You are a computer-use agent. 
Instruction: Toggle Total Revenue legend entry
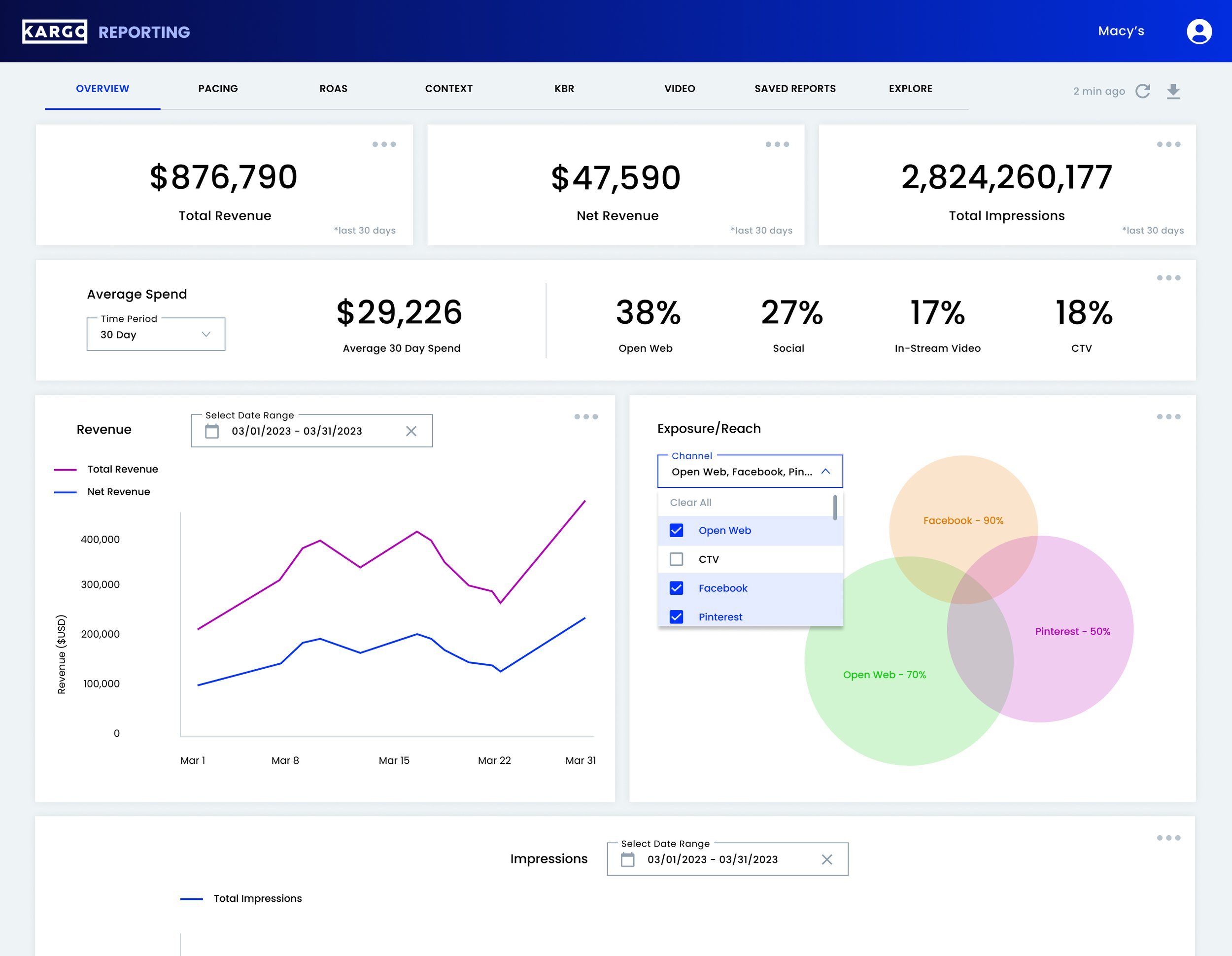click(x=106, y=469)
